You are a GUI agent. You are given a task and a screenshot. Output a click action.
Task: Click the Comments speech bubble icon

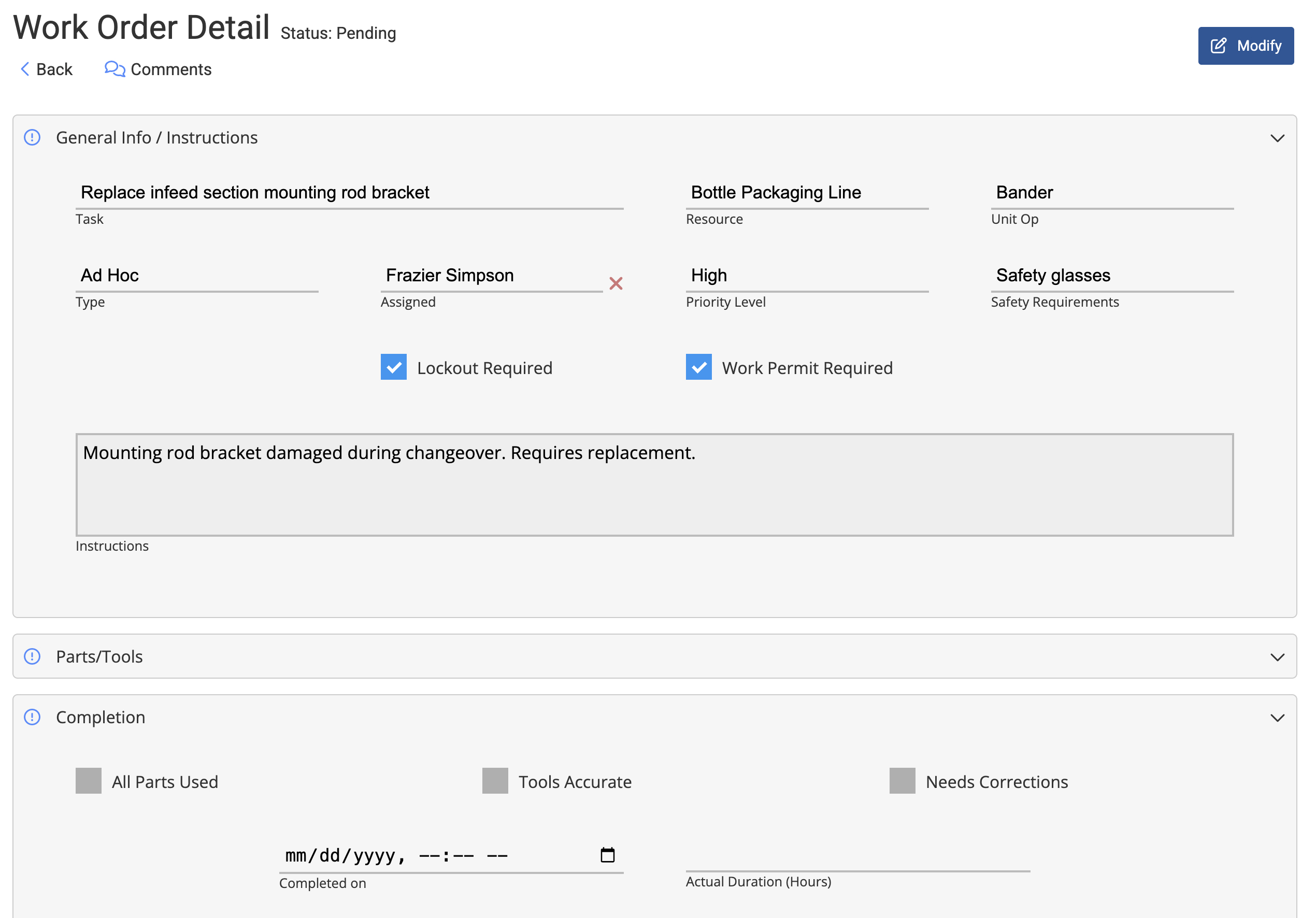click(114, 69)
